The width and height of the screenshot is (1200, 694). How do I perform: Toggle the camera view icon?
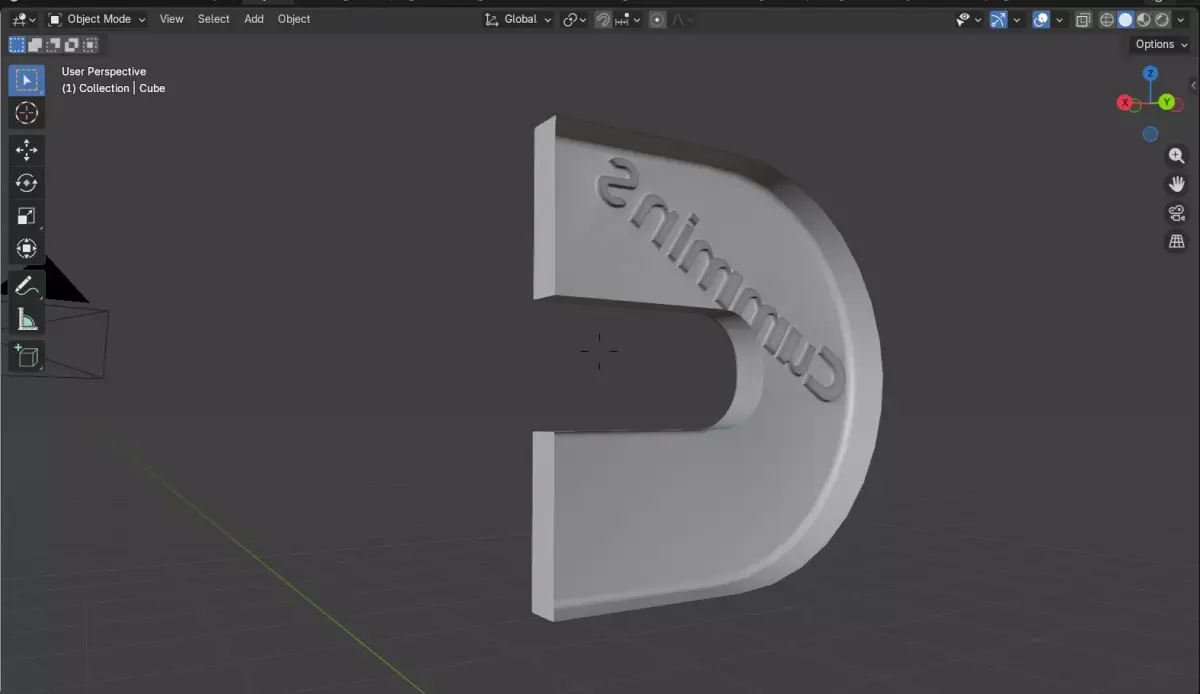(1177, 213)
